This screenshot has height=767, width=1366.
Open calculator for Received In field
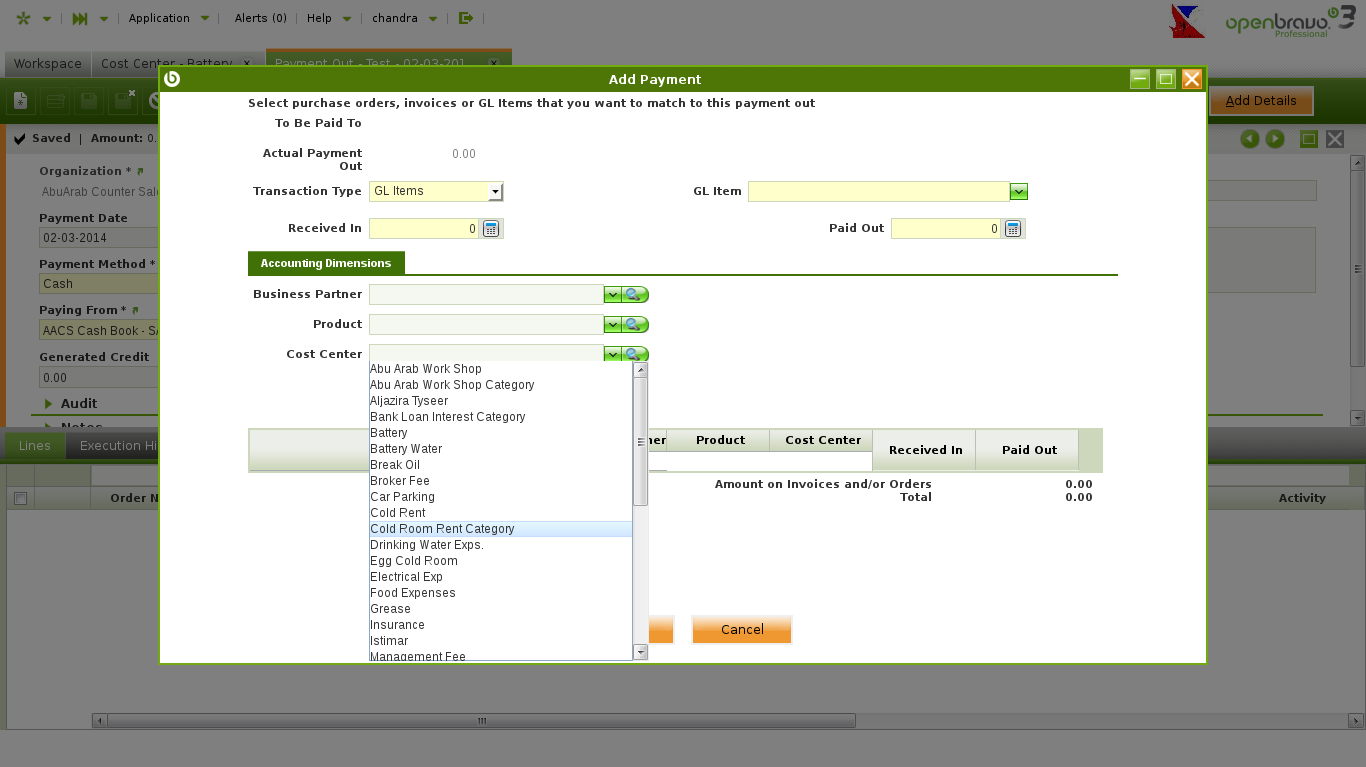491,229
